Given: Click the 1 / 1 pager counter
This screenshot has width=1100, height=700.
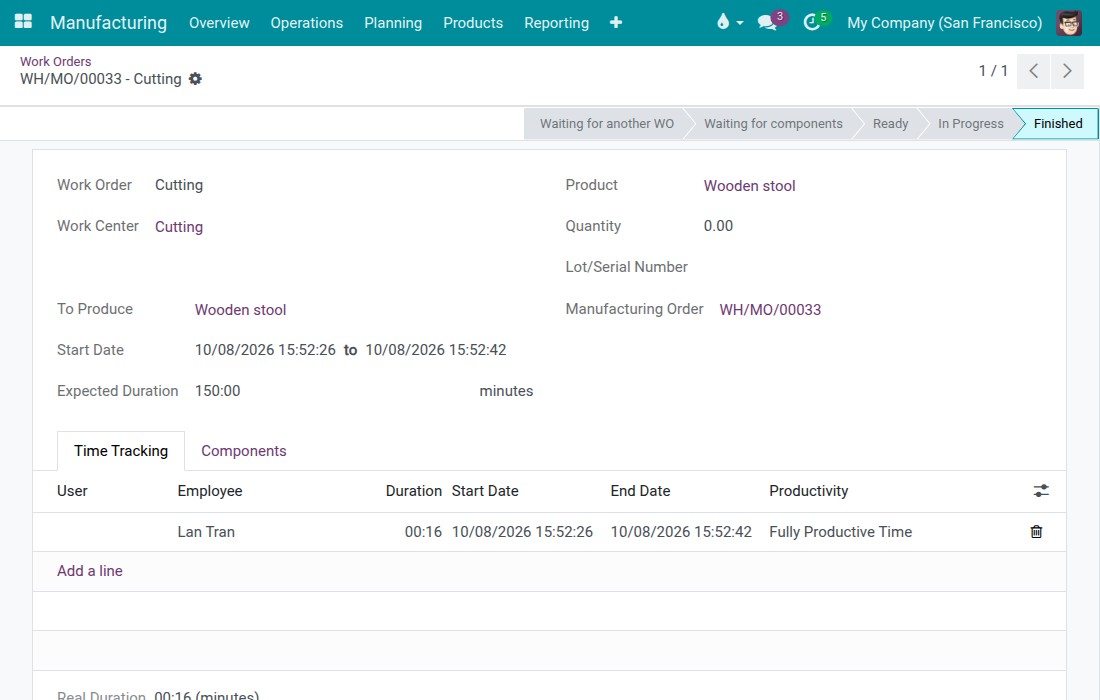Looking at the screenshot, I should click(x=993, y=71).
